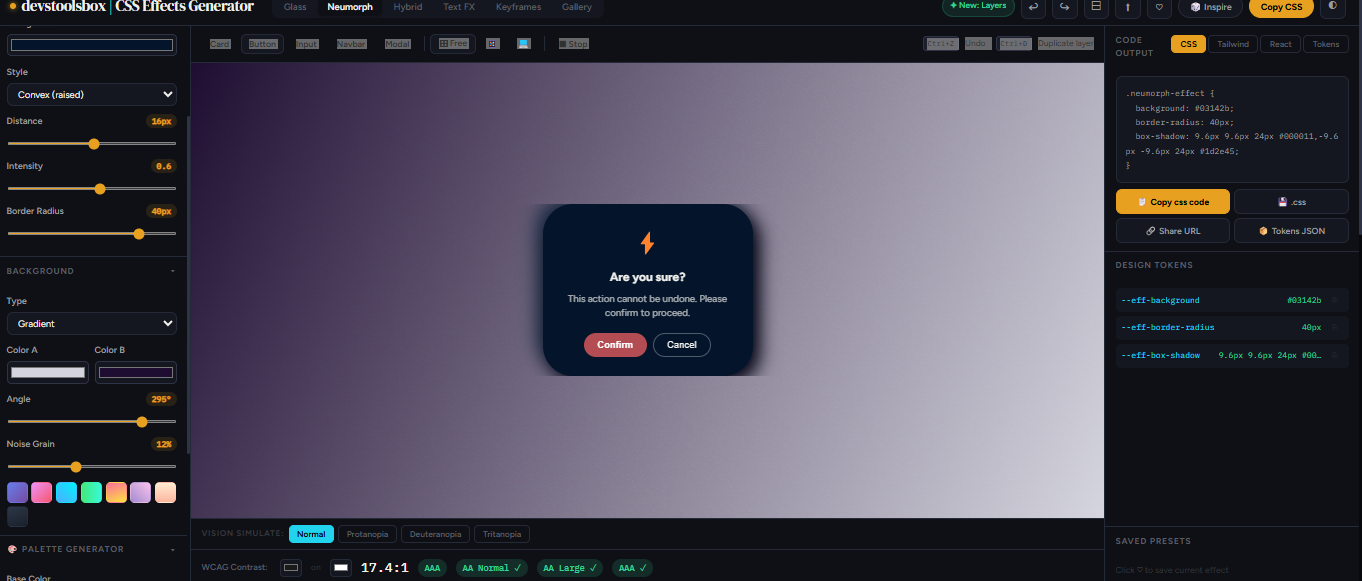Click the New: Layers badge
Screen dimensions: 1362x581
coord(978,6)
